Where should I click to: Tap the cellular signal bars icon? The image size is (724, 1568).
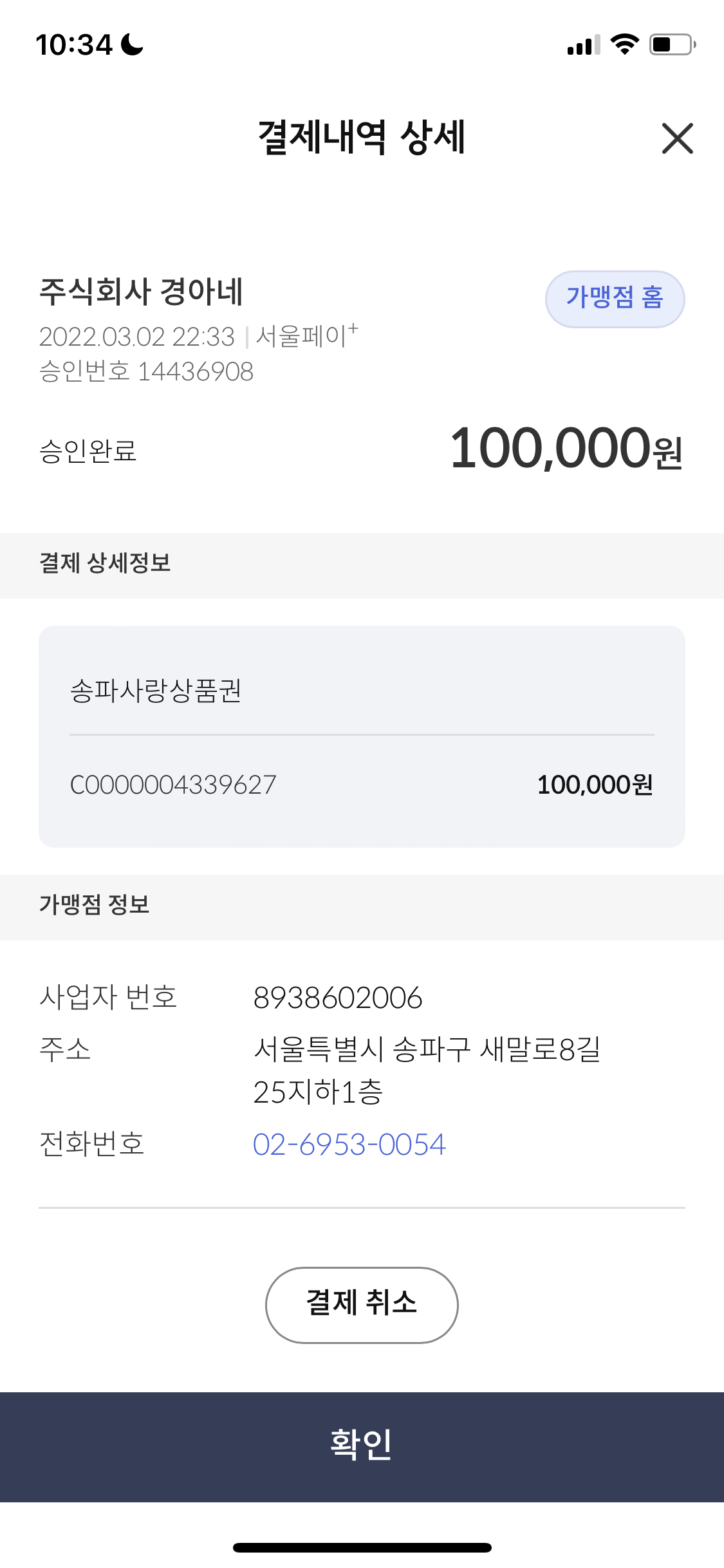click(584, 45)
